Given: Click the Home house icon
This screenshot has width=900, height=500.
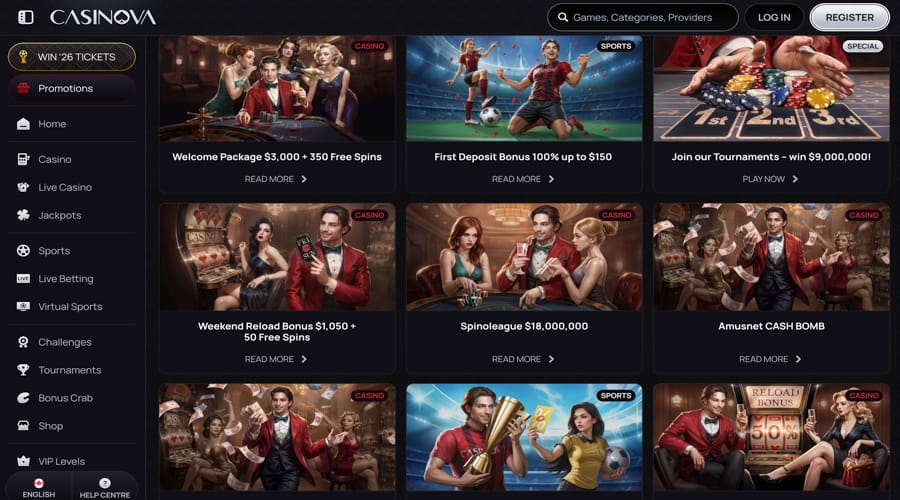Looking at the screenshot, I should pyautogui.click(x=23, y=123).
